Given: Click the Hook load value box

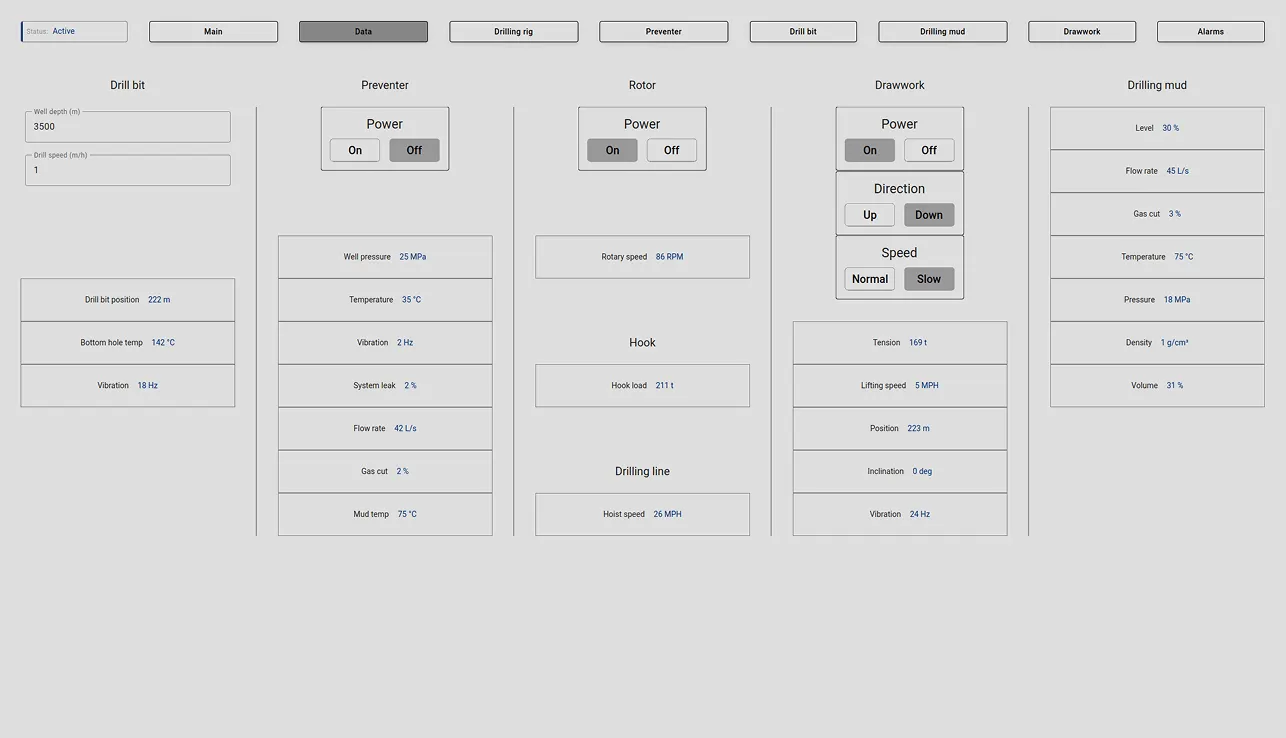Looking at the screenshot, I should pos(642,386).
